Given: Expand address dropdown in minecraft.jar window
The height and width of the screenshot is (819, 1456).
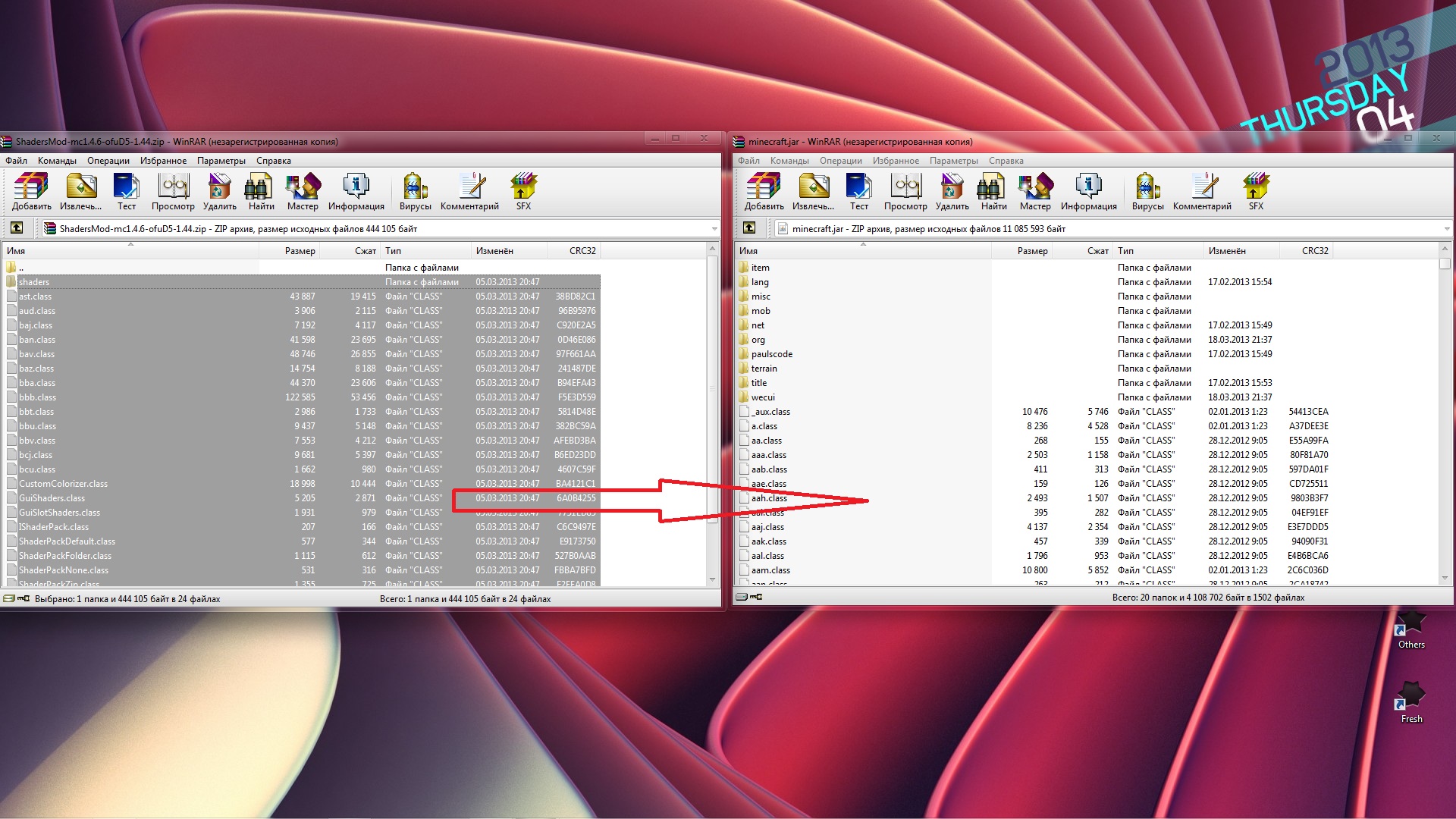Looking at the screenshot, I should coord(1446,228).
